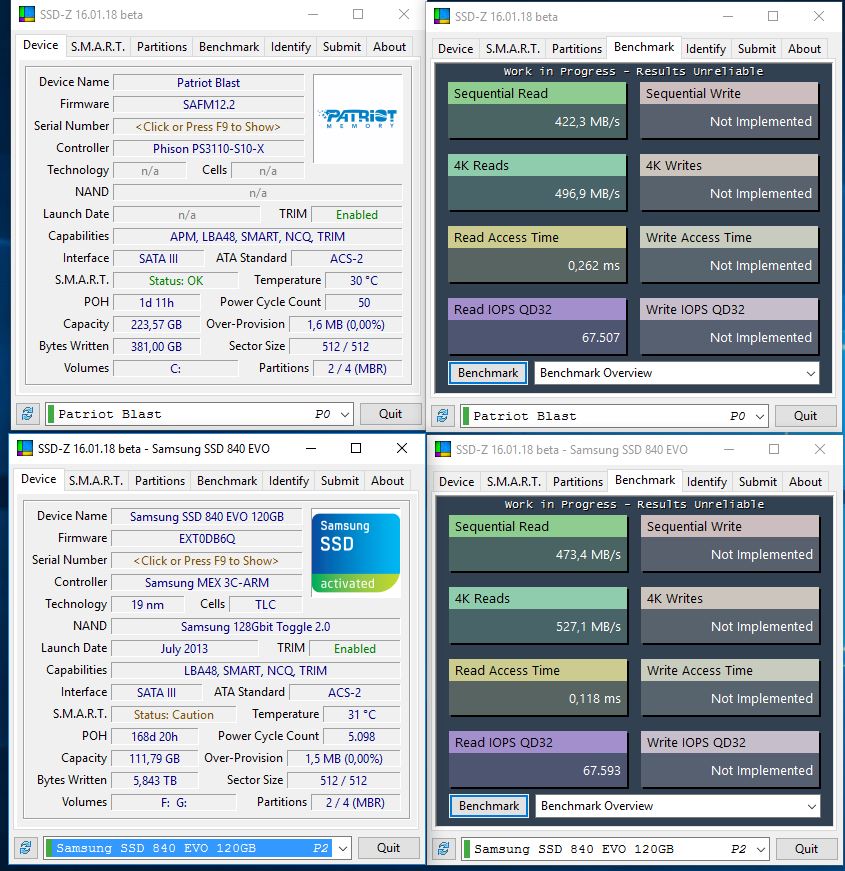Click Sequential Read header for Patriot Blast

pyautogui.click(x=537, y=93)
